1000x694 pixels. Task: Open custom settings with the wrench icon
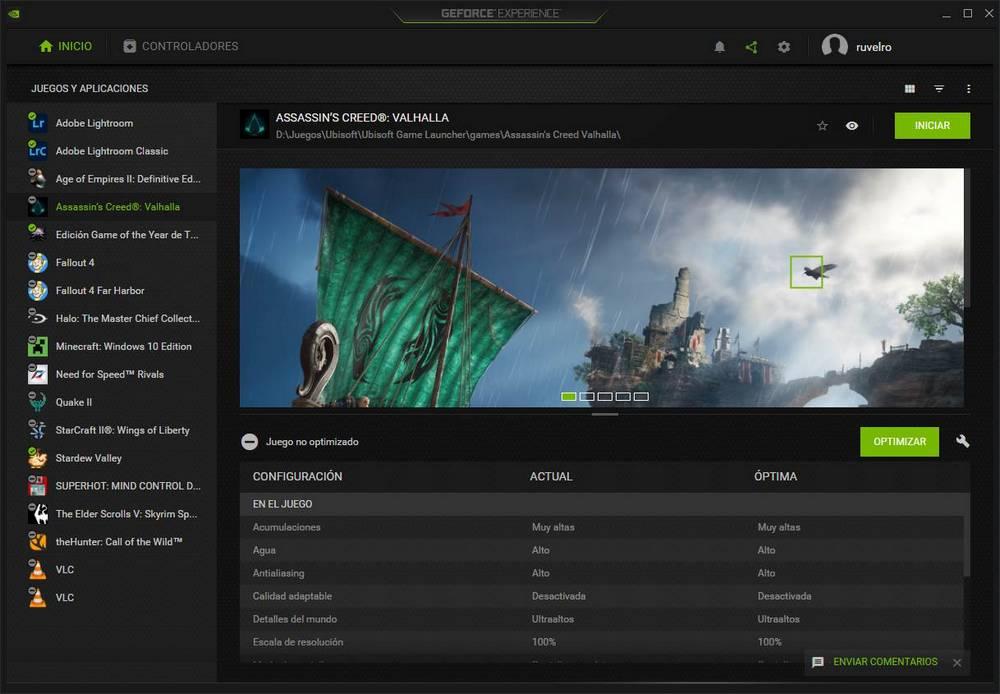pos(962,441)
